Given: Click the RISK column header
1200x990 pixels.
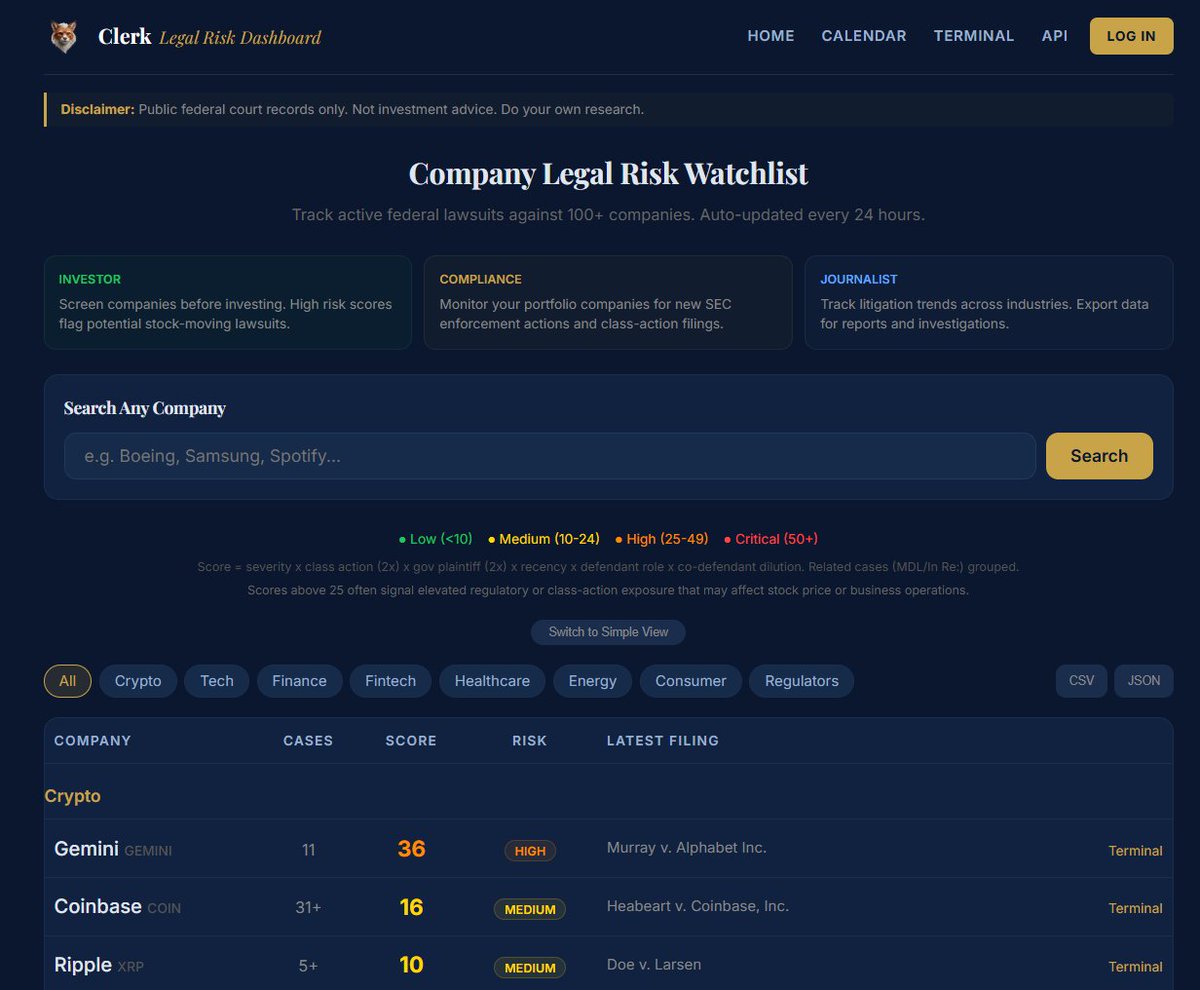Looking at the screenshot, I should point(530,741).
